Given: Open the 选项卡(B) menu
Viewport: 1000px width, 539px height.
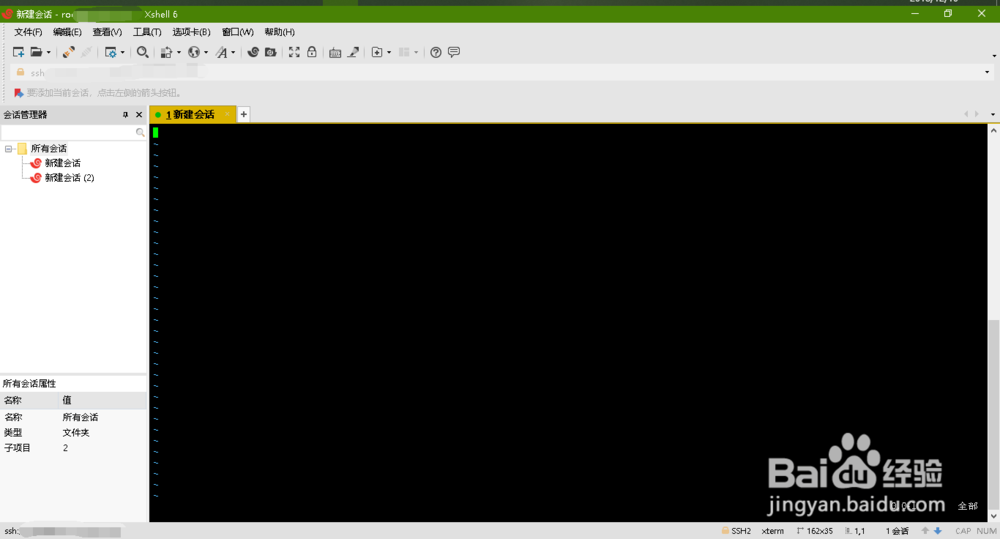Looking at the screenshot, I should [191, 32].
